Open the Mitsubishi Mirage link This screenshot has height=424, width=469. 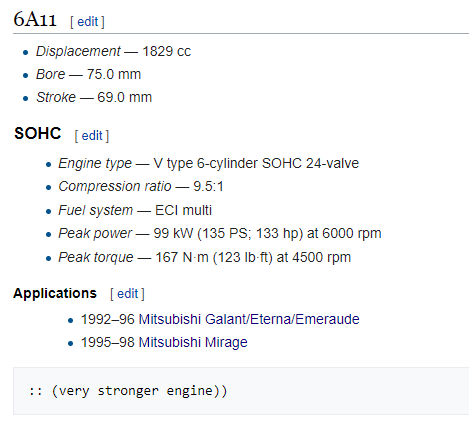click(x=193, y=342)
